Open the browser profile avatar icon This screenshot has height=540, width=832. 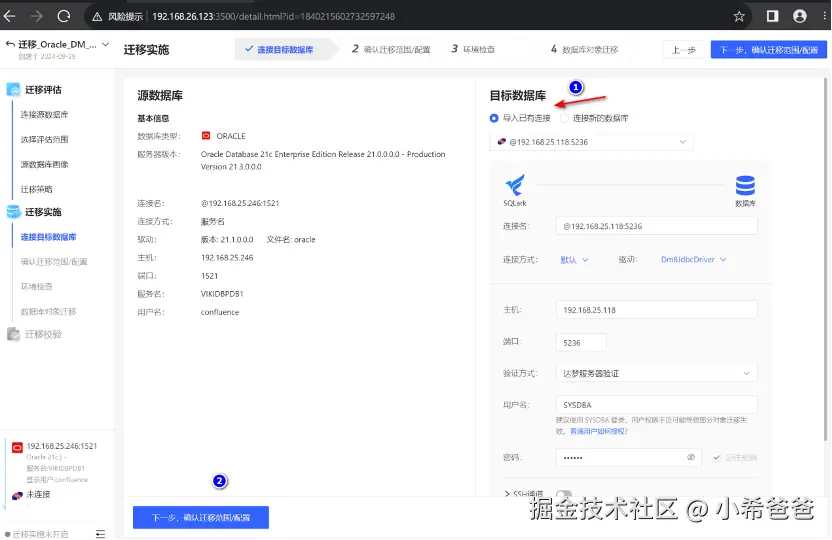pos(800,16)
